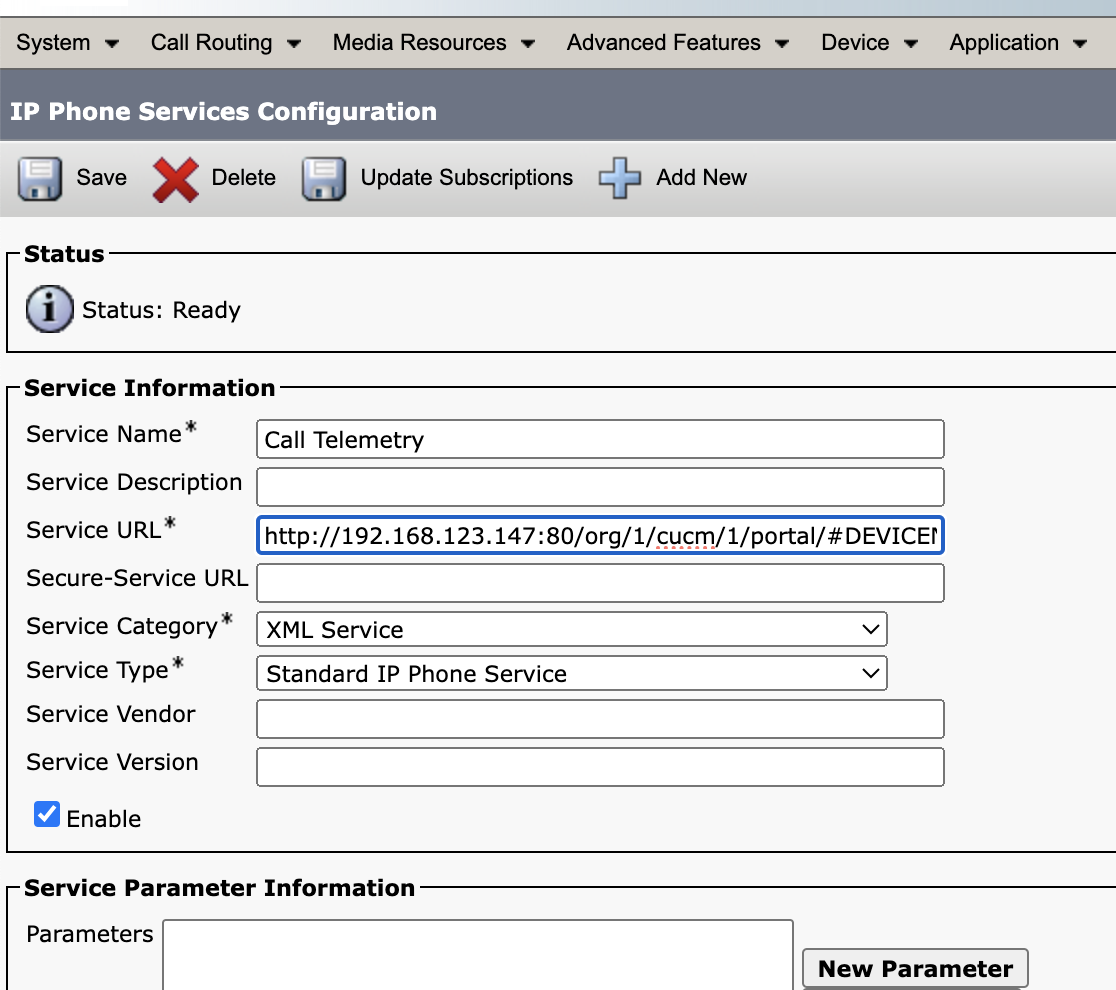Click the green plus Add New icon
This screenshot has width=1116, height=990.
[619, 177]
